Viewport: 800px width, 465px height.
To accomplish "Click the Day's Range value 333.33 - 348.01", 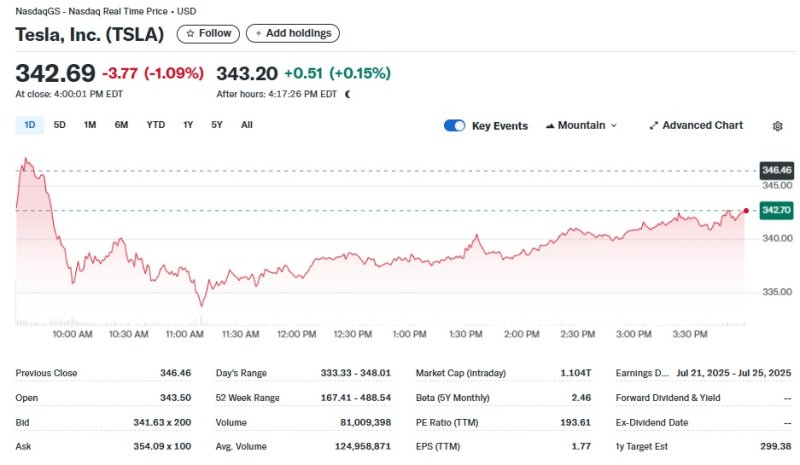I will pyautogui.click(x=356, y=373).
